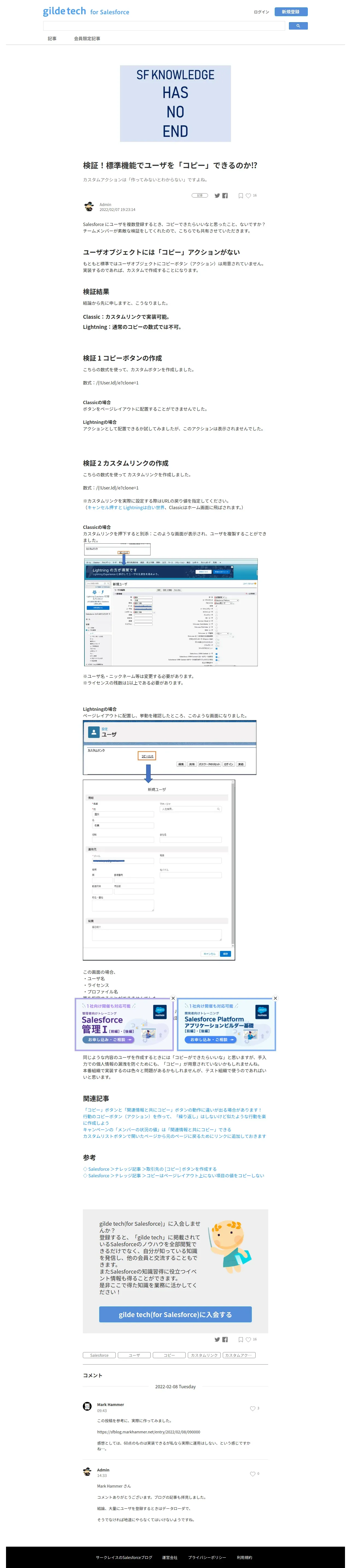351x1568 pixels.
Task: Bookmark the article from the header
Action: point(241,195)
